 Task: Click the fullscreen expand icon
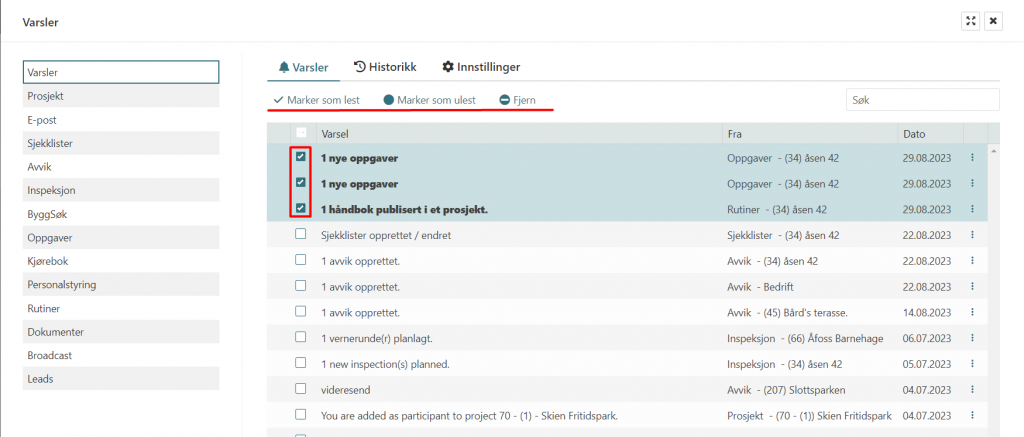[970, 21]
